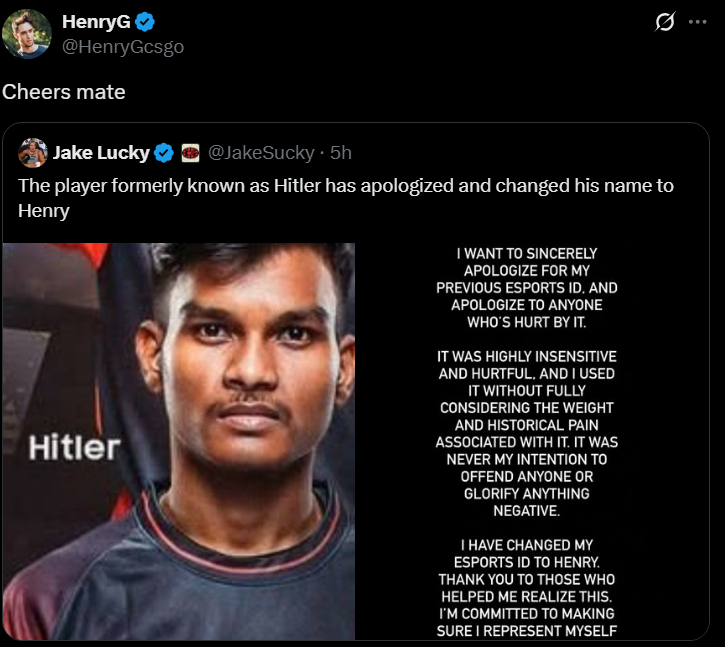Open the three-dot more options menu
The width and height of the screenshot is (725, 647).
(x=697, y=22)
